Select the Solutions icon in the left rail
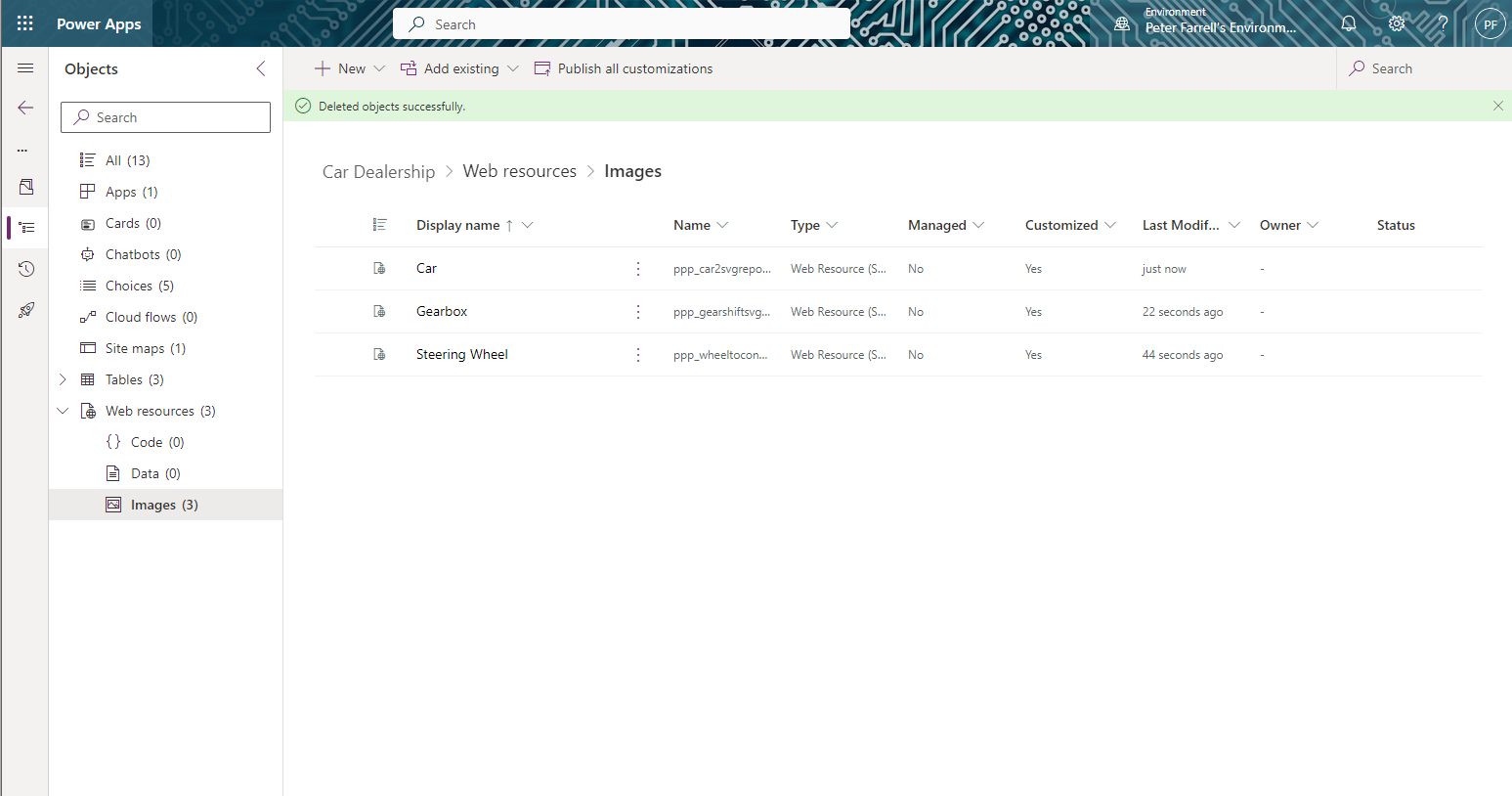The height and width of the screenshot is (796, 1512). click(24, 186)
